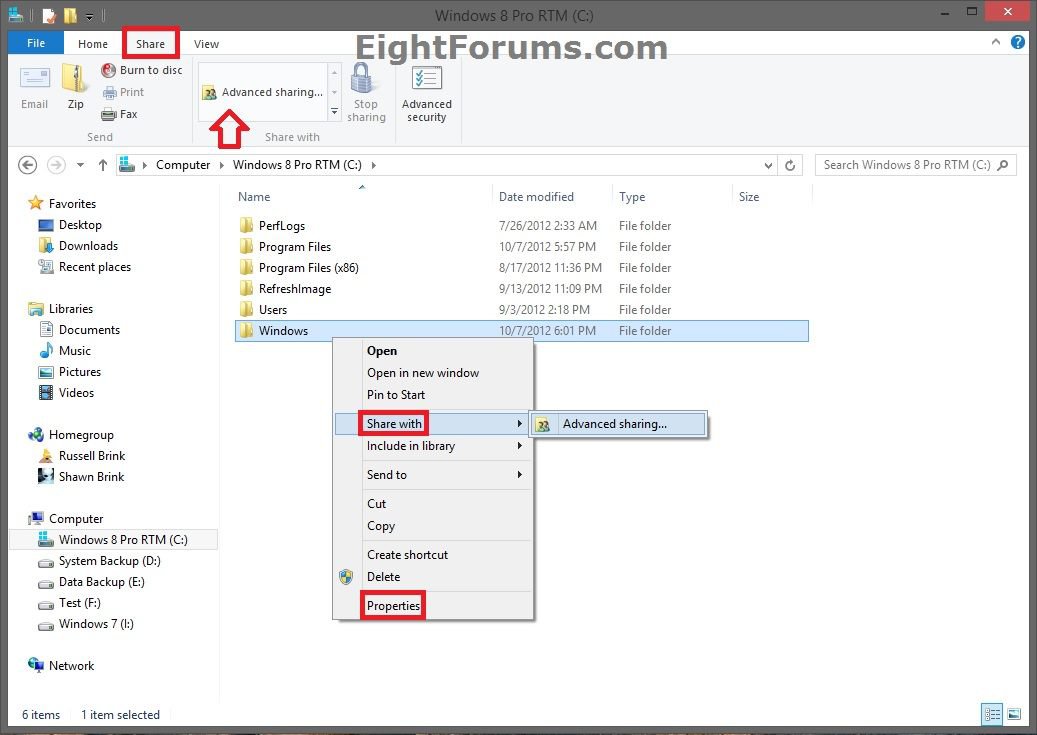Open Shawn Brink under Homegroup
This screenshot has height=735, width=1037.
pos(91,476)
